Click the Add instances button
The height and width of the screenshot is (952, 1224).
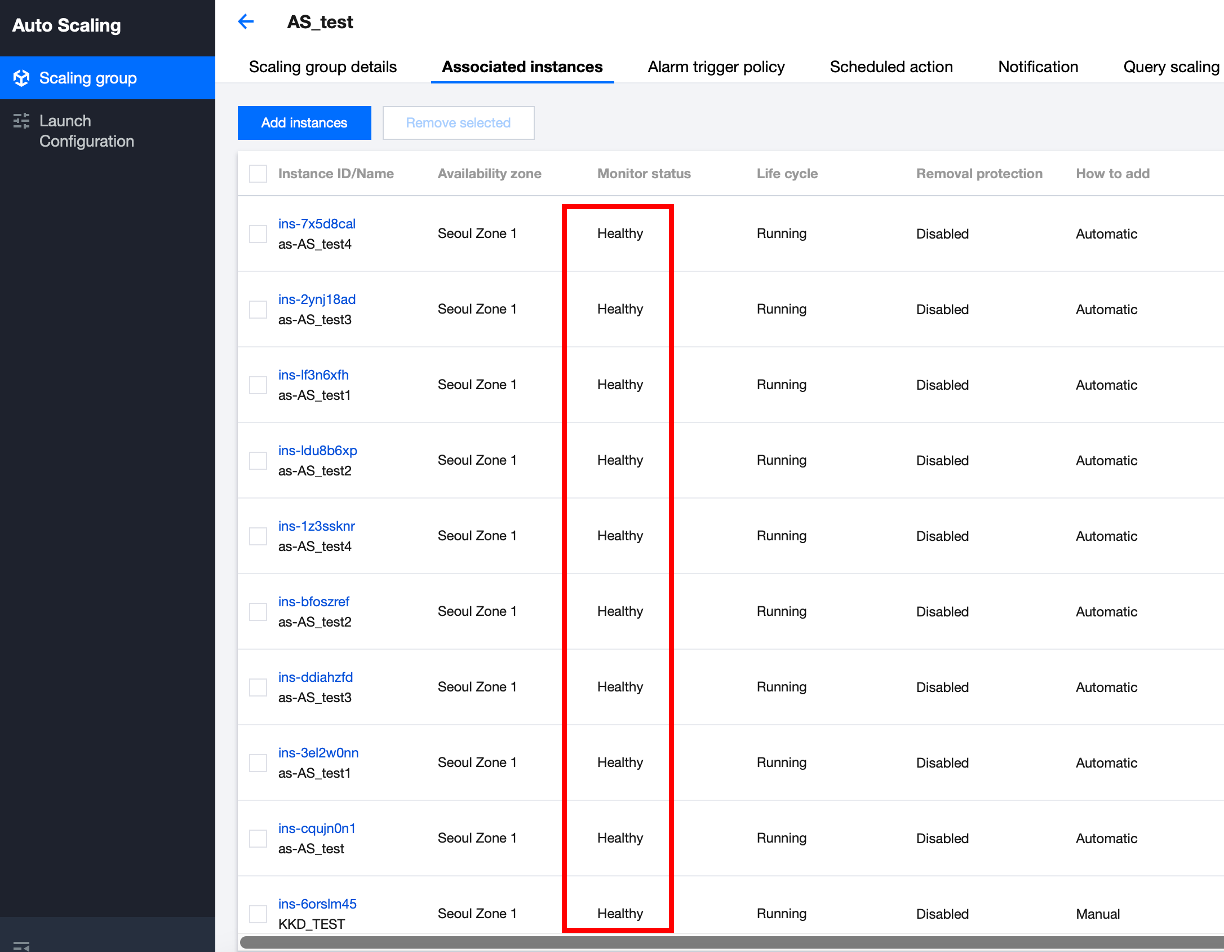coord(304,123)
